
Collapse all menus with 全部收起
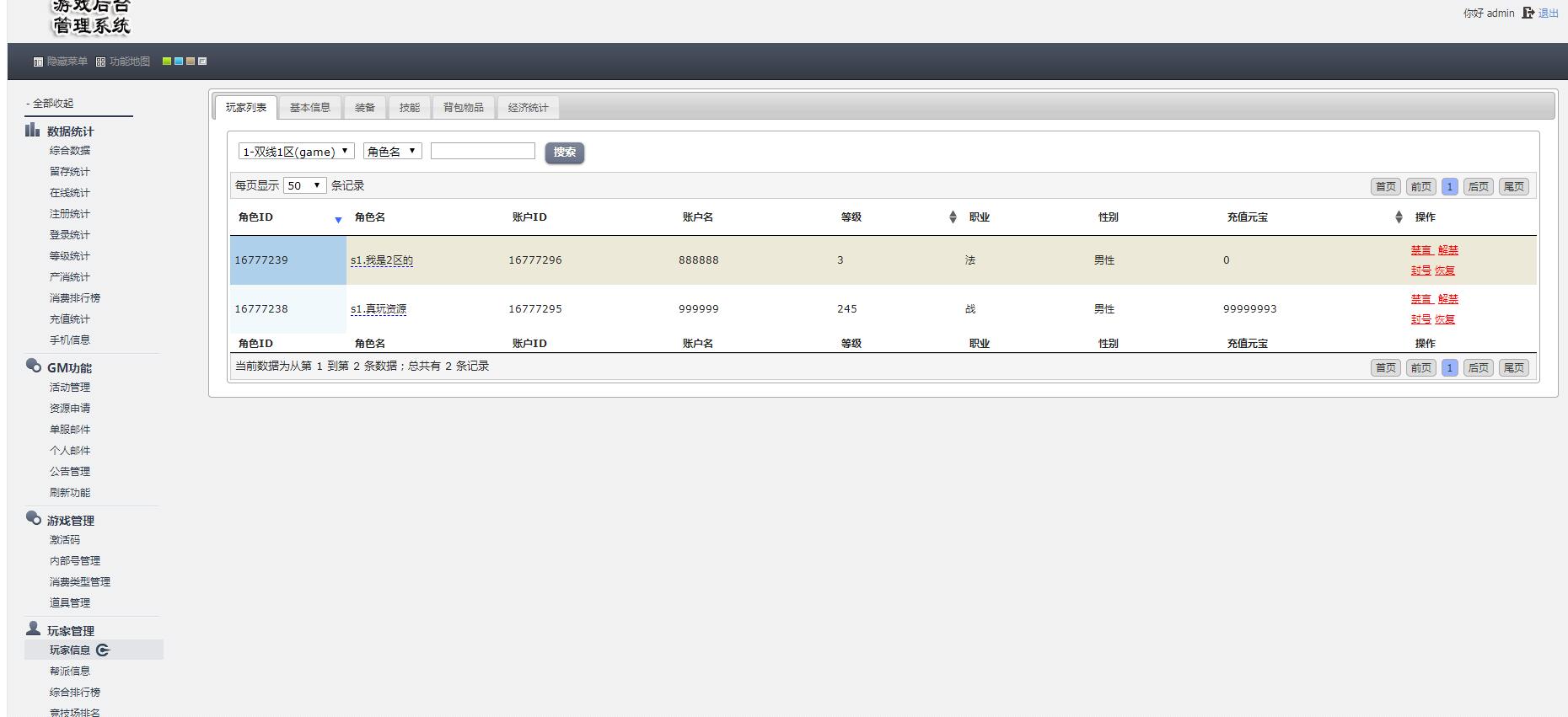(x=52, y=103)
